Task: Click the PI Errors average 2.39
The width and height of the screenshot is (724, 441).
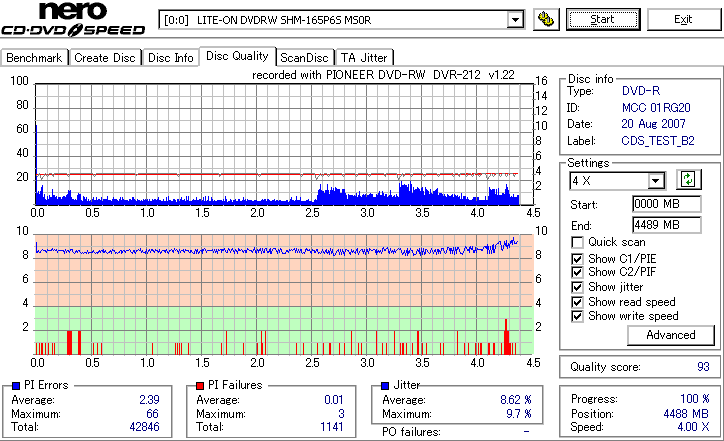Action: pos(149,400)
